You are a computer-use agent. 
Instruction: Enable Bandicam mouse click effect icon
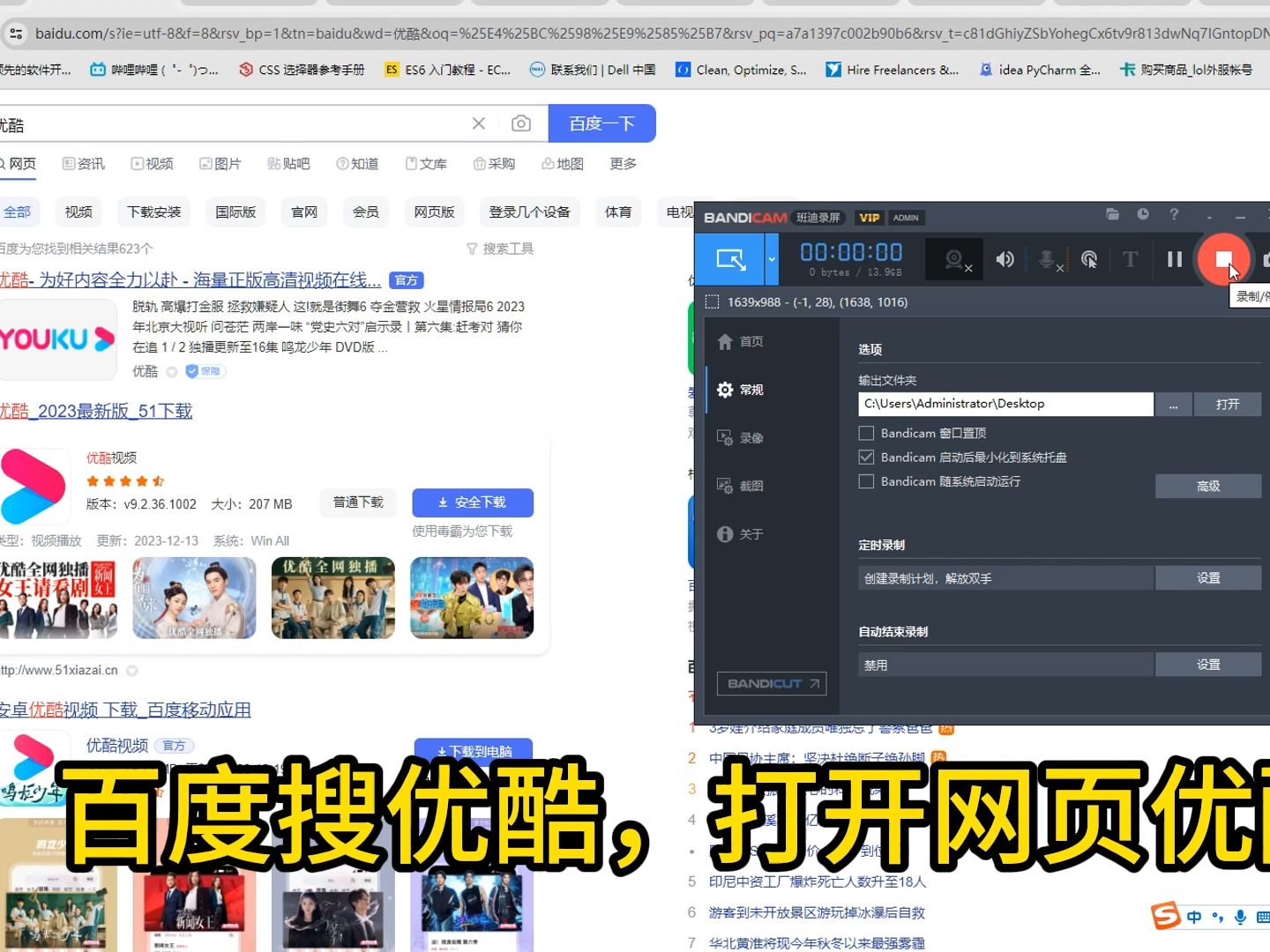(x=1089, y=259)
